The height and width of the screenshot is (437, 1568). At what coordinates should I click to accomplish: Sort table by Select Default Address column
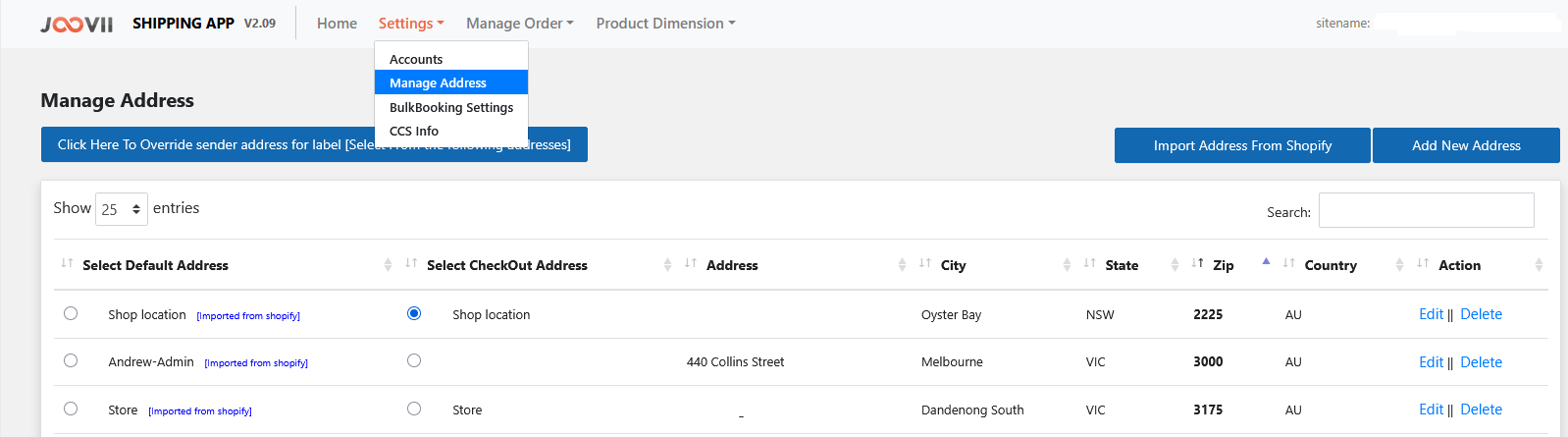click(x=155, y=265)
